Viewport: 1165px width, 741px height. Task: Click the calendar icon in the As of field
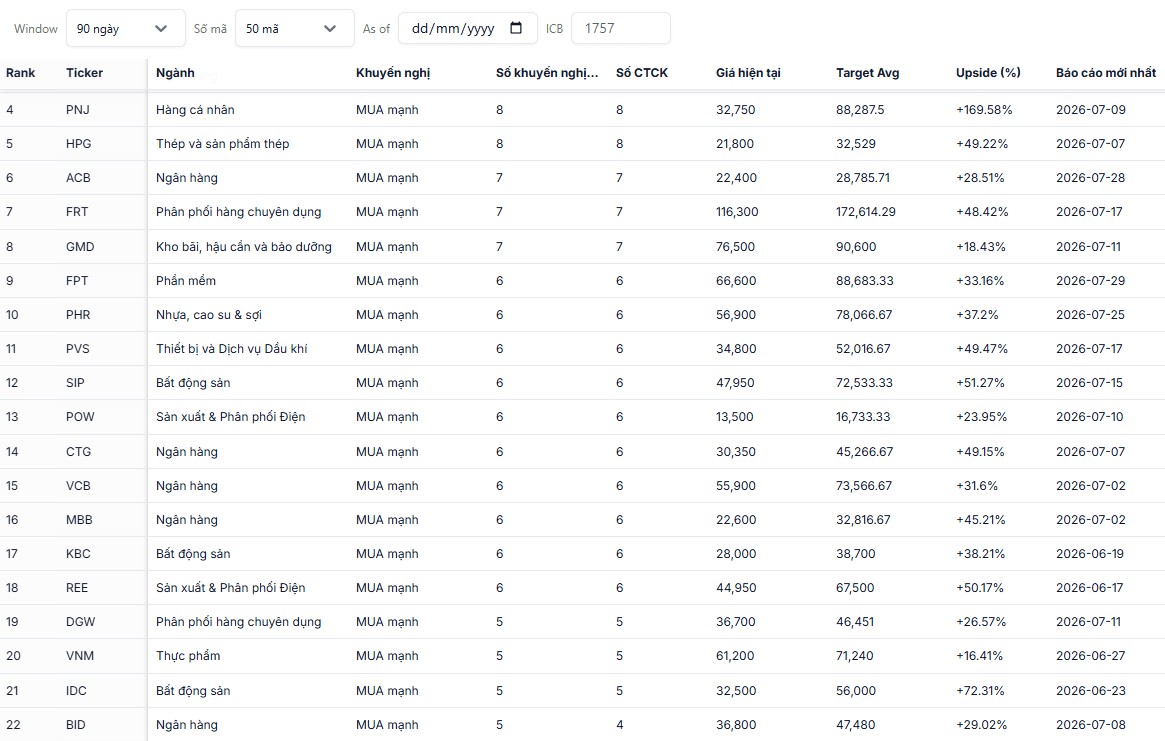516,28
